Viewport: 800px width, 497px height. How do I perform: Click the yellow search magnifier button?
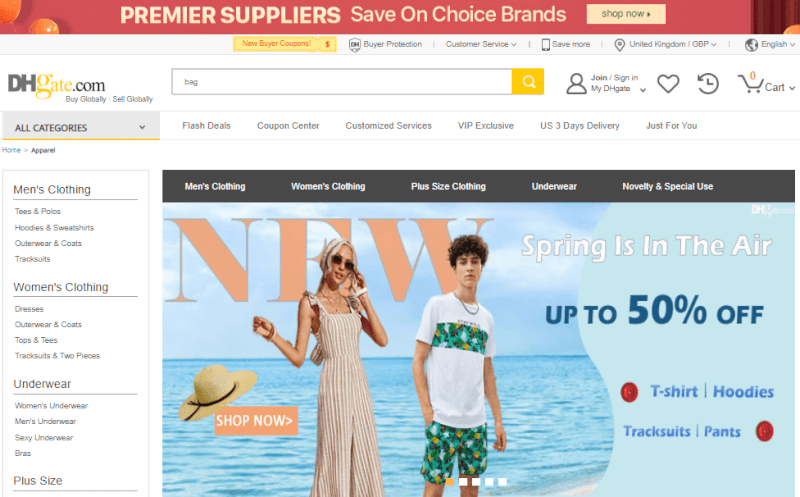click(x=528, y=82)
